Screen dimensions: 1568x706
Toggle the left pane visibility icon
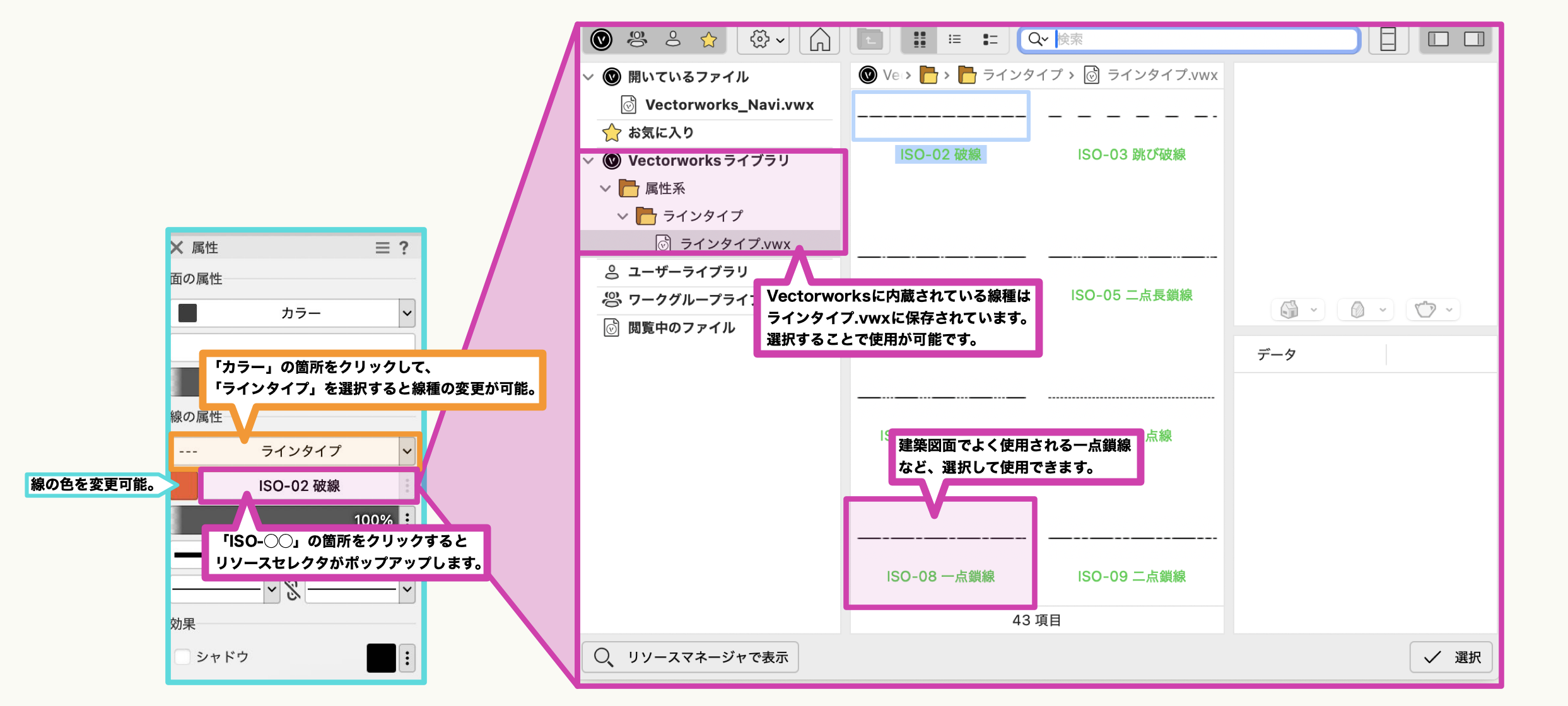coord(1438,40)
